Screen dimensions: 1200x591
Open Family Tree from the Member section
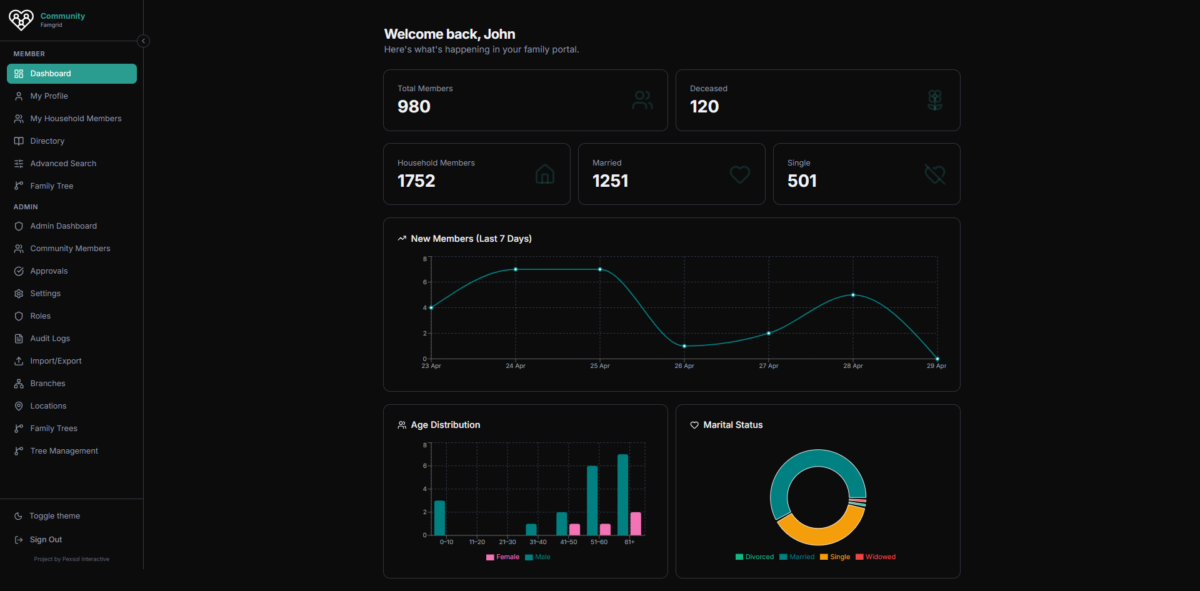click(x=51, y=186)
